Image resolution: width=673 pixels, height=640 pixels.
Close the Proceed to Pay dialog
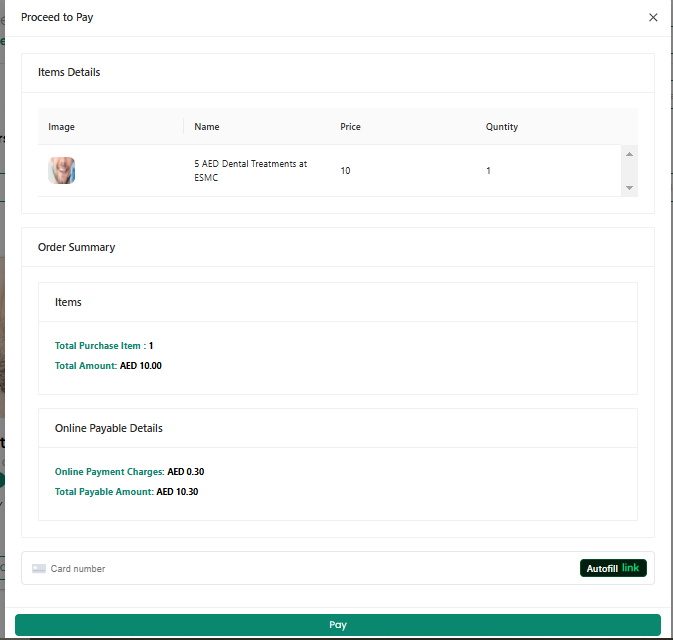(653, 17)
